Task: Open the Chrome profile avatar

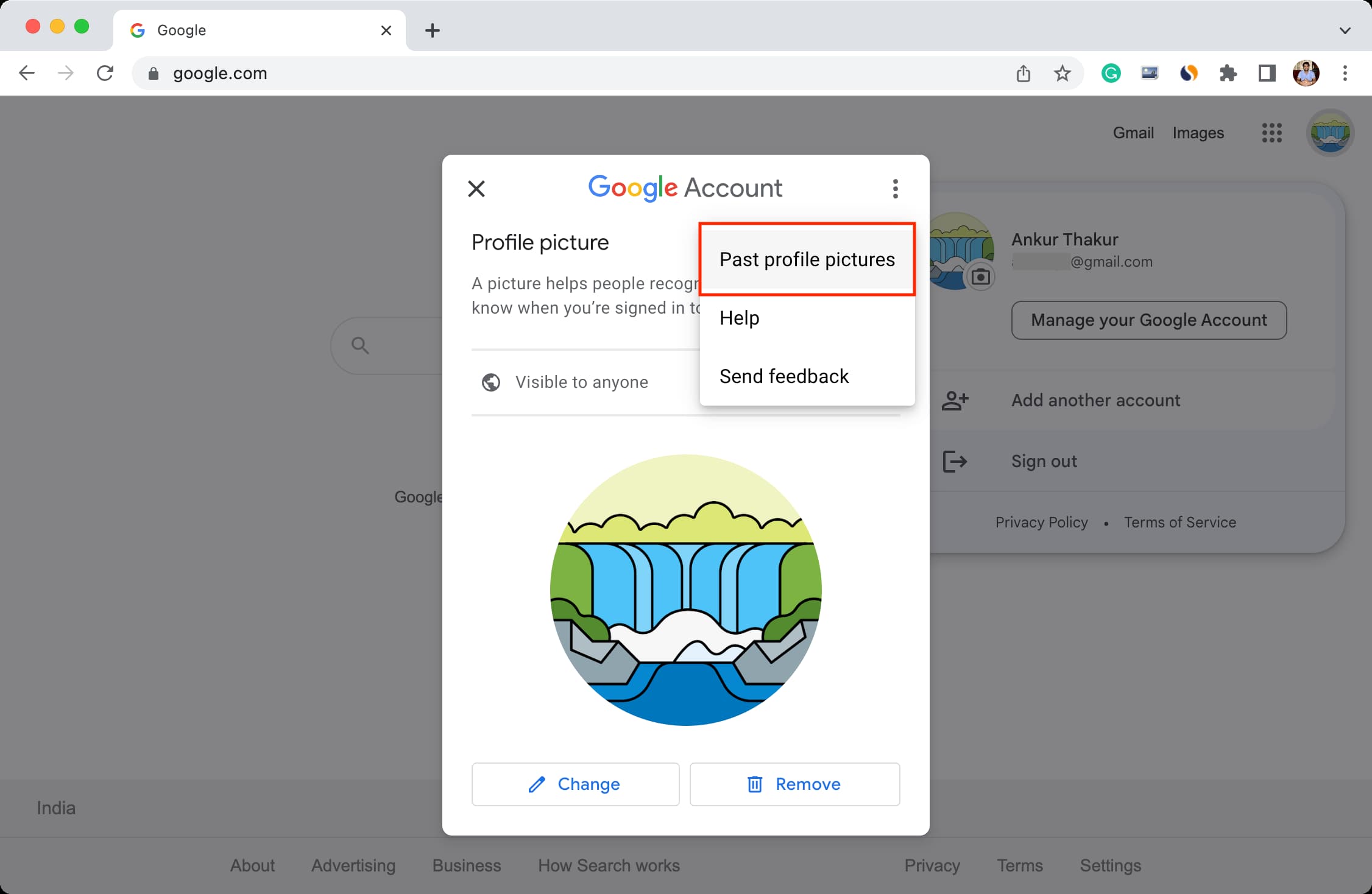Action: tap(1306, 74)
